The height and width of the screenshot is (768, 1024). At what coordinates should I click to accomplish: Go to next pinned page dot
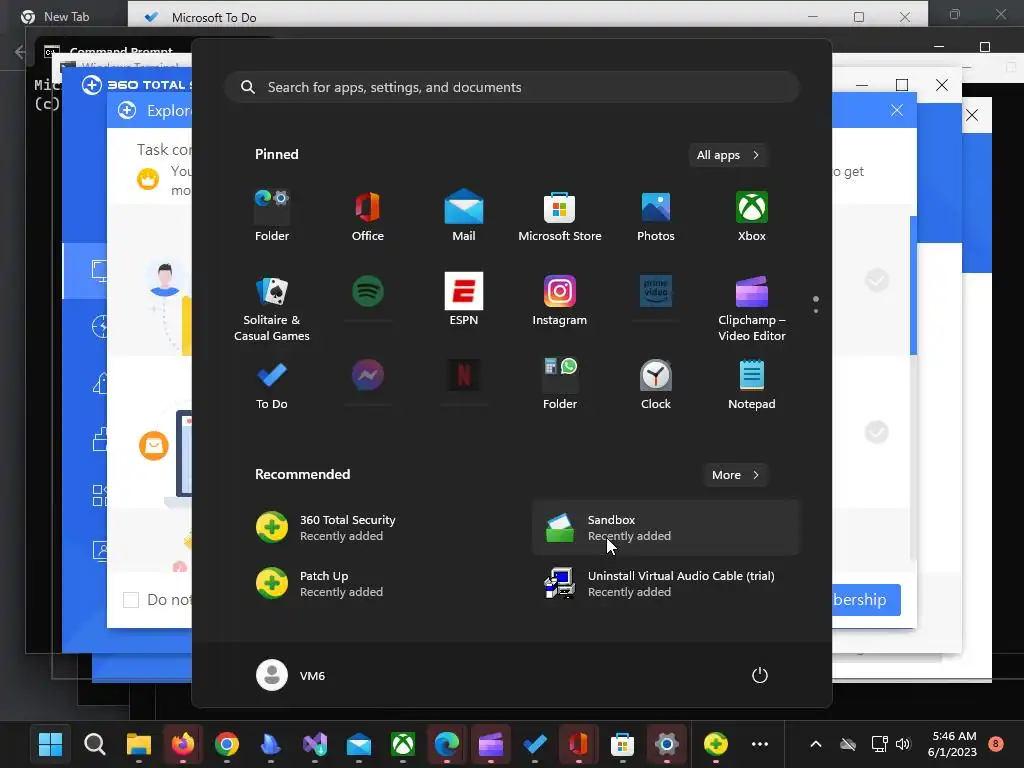tap(816, 311)
